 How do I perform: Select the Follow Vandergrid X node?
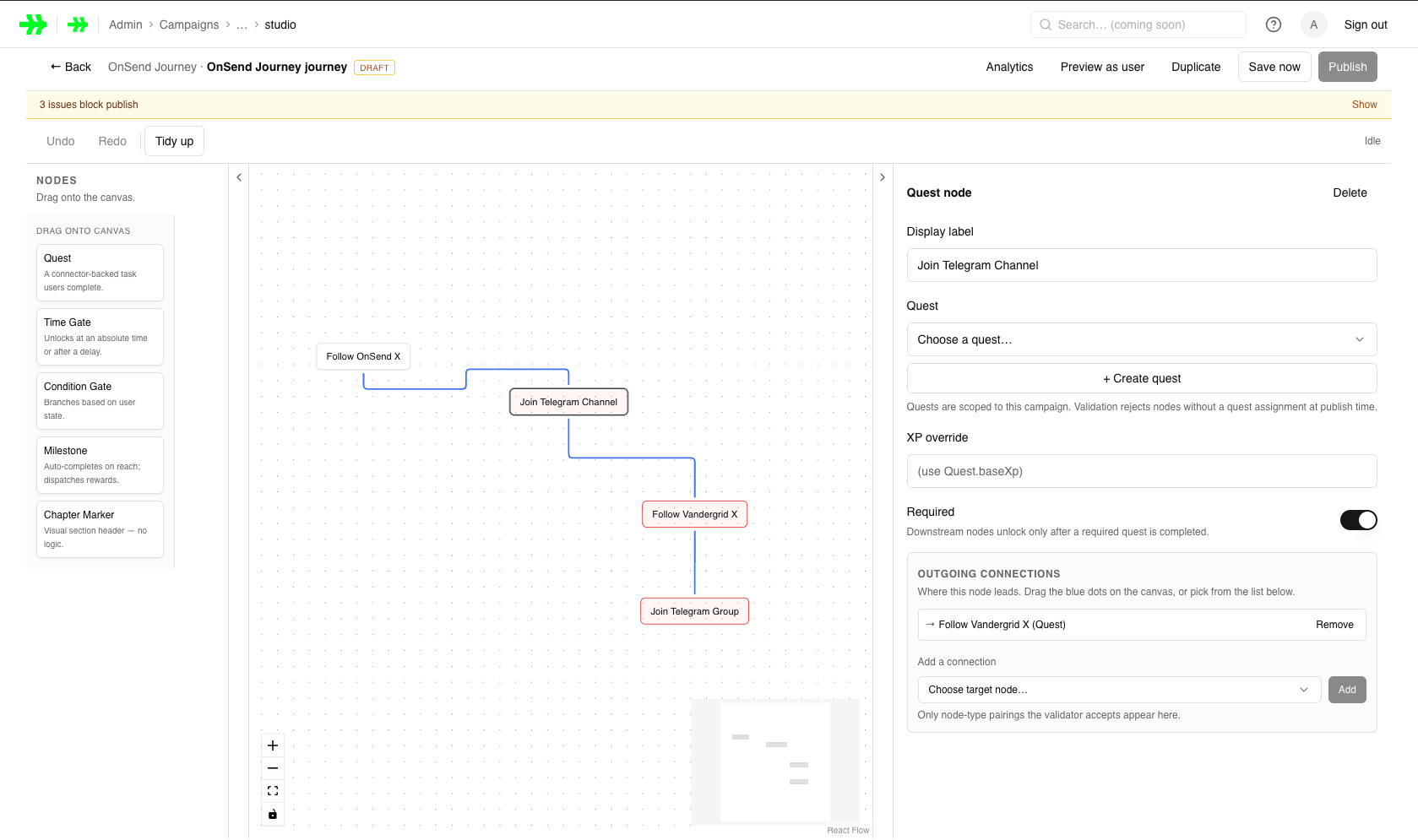(694, 514)
